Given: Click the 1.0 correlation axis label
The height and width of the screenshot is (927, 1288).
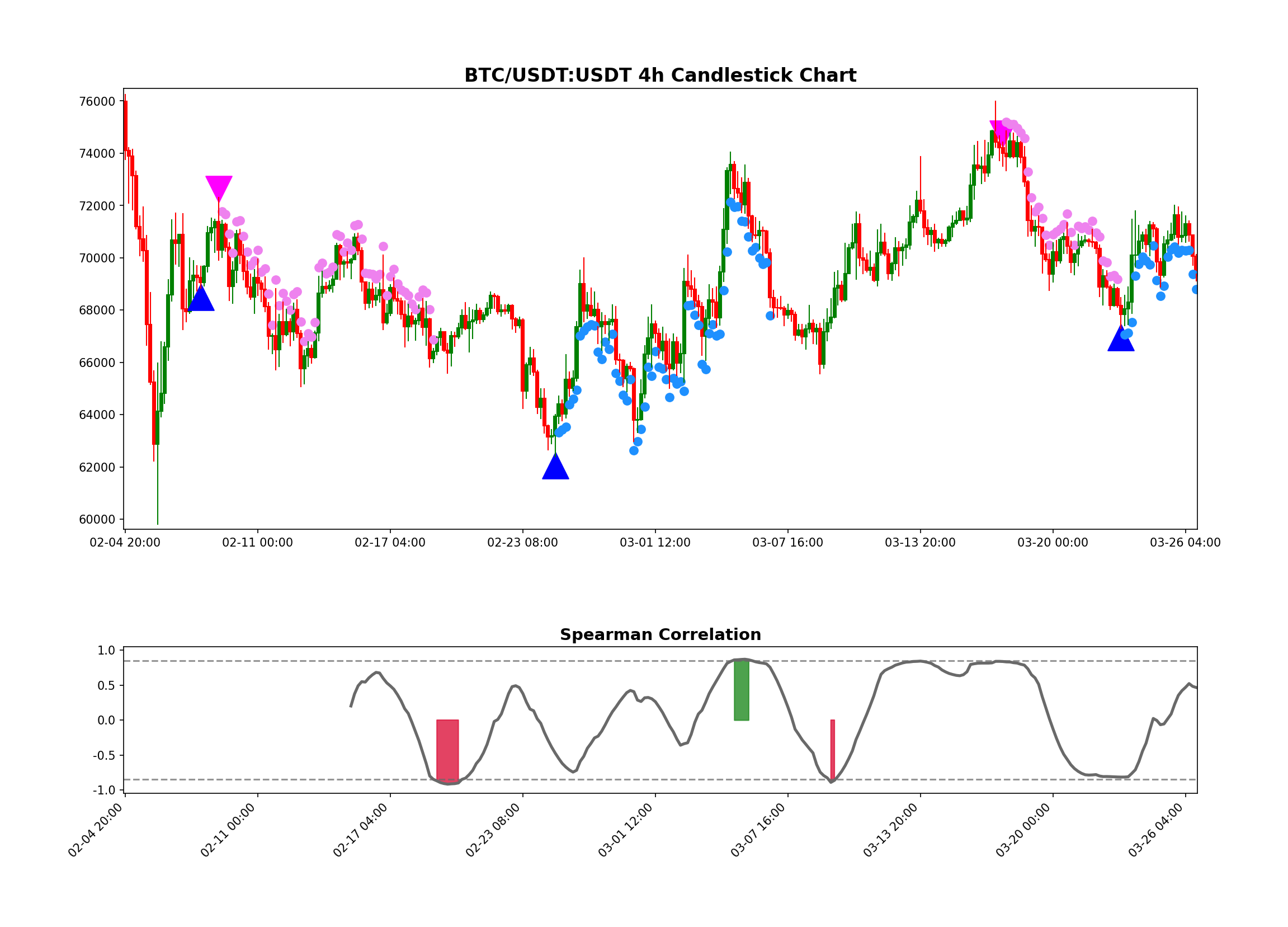Looking at the screenshot, I should 107,651.
